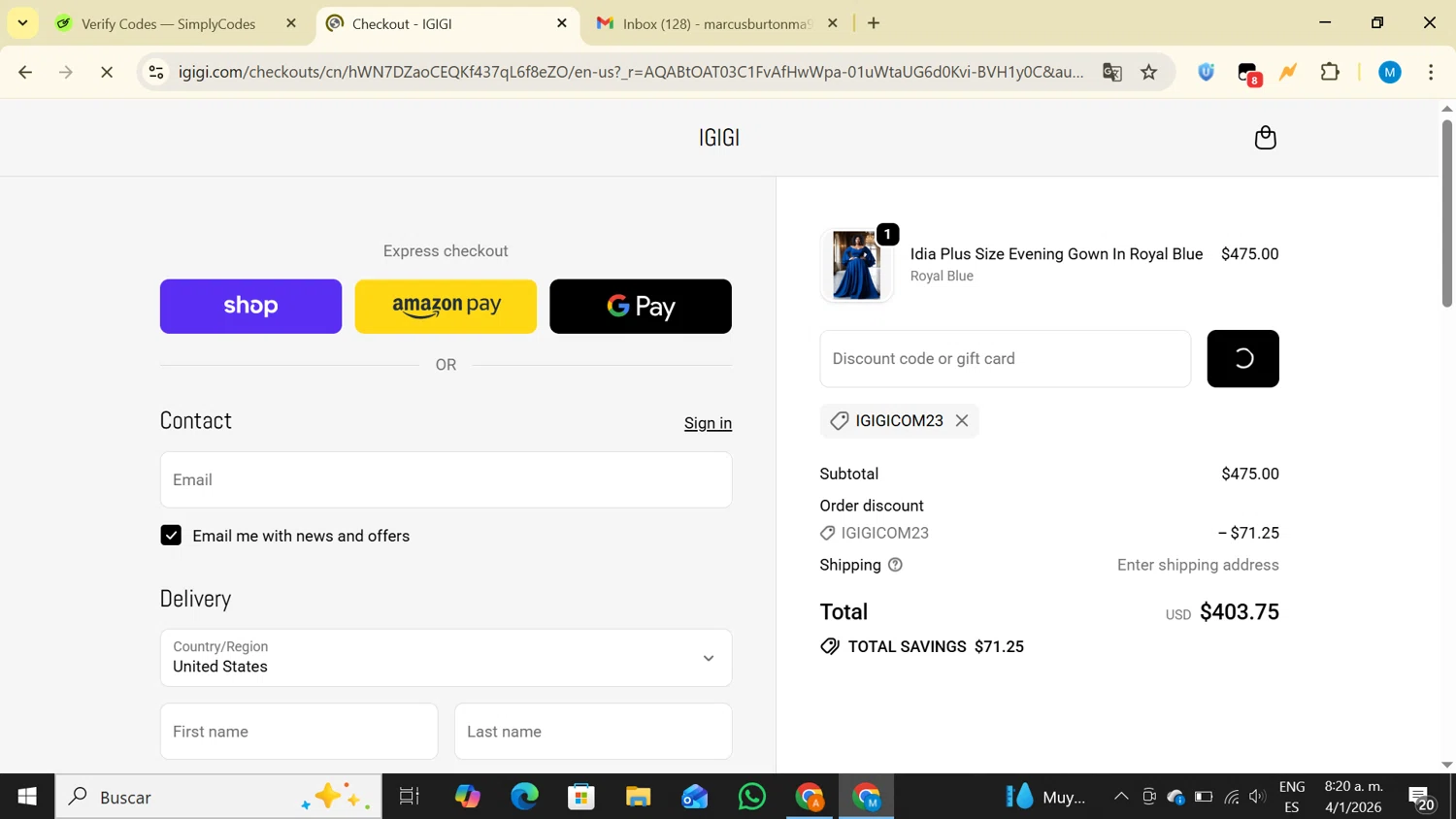
Task: Open the shopping bag cart icon
Action: (x=1265, y=138)
